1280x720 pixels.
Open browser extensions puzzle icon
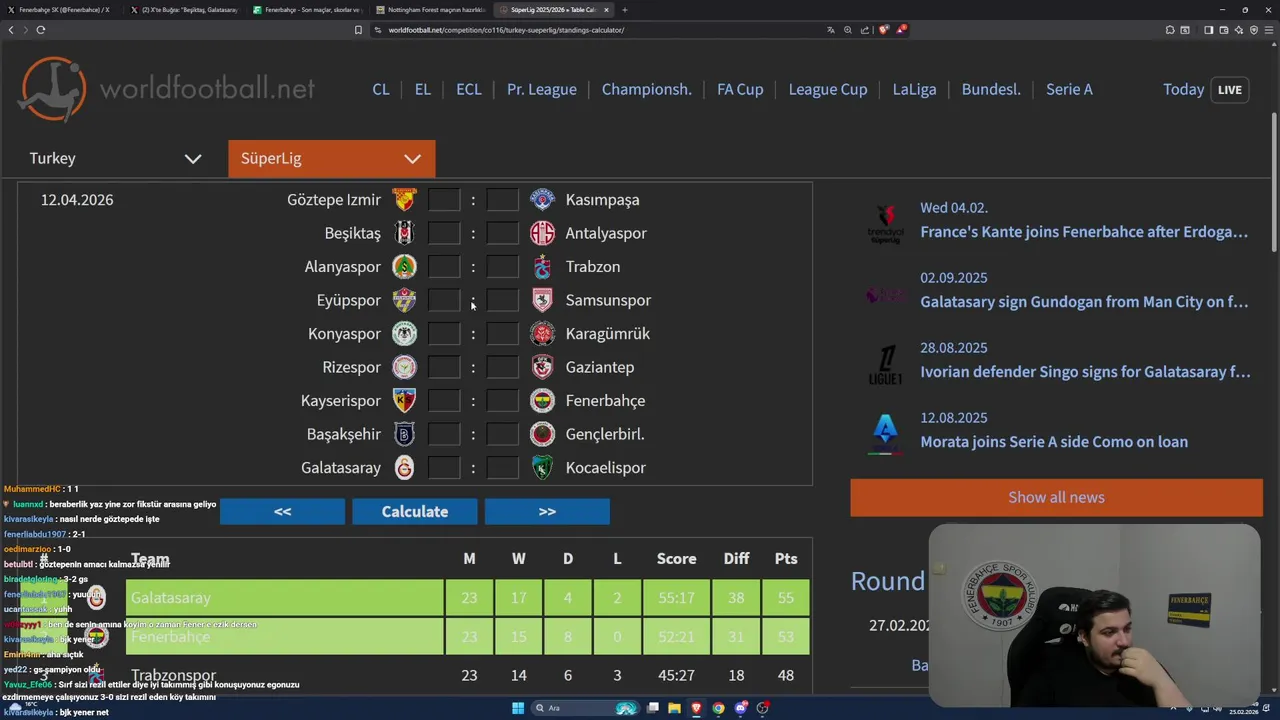tap(1170, 30)
